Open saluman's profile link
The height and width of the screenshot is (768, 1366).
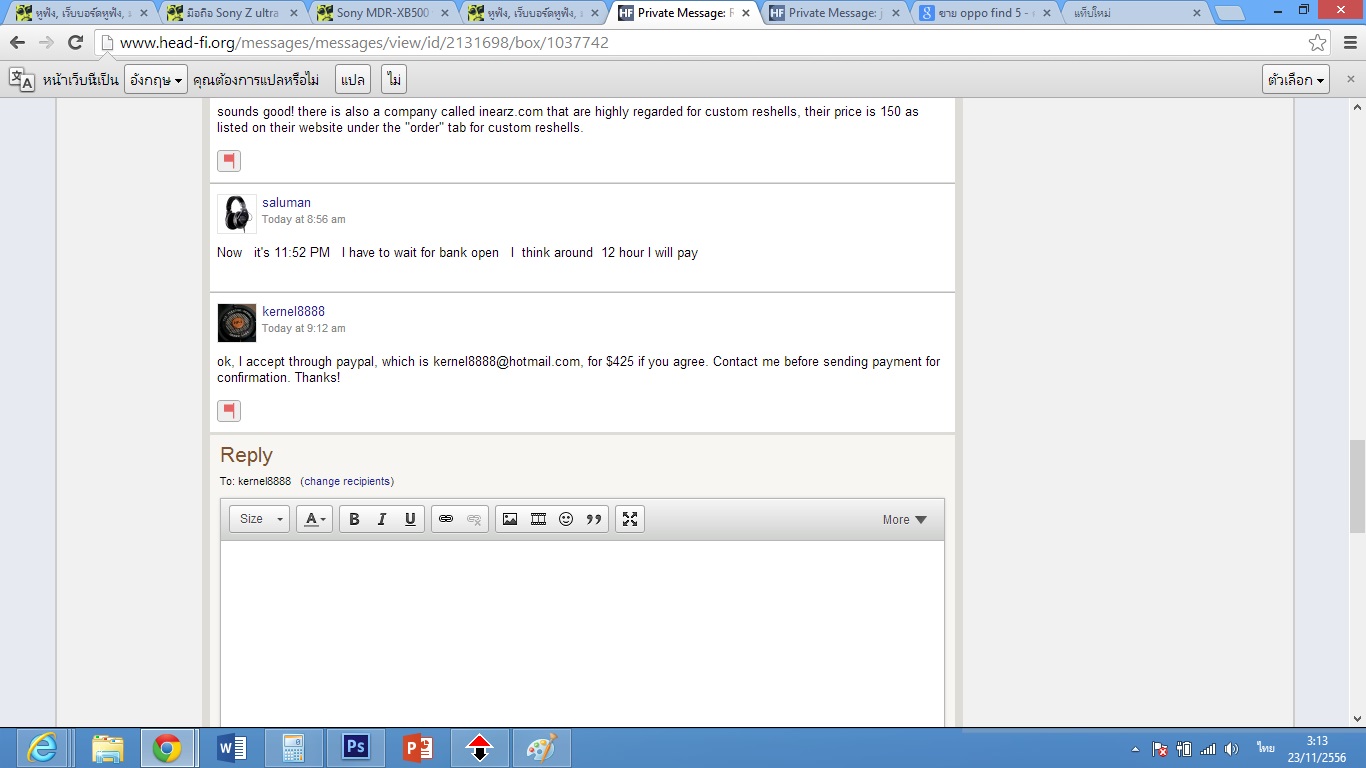pyautogui.click(x=286, y=202)
